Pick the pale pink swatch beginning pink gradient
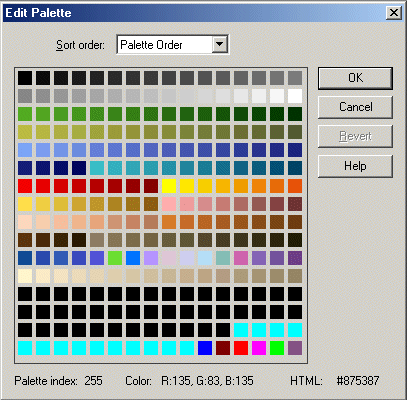The height and width of the screenshot is (400, 407). [x=169, y=204]
